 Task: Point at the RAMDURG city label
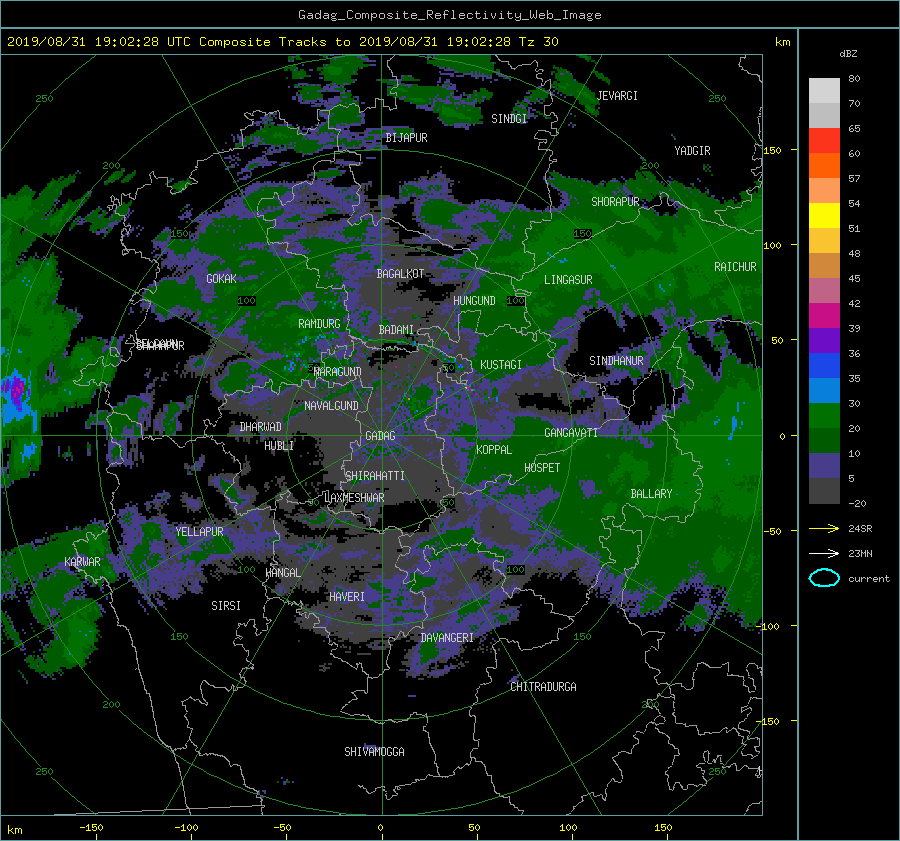pos(319,324)
